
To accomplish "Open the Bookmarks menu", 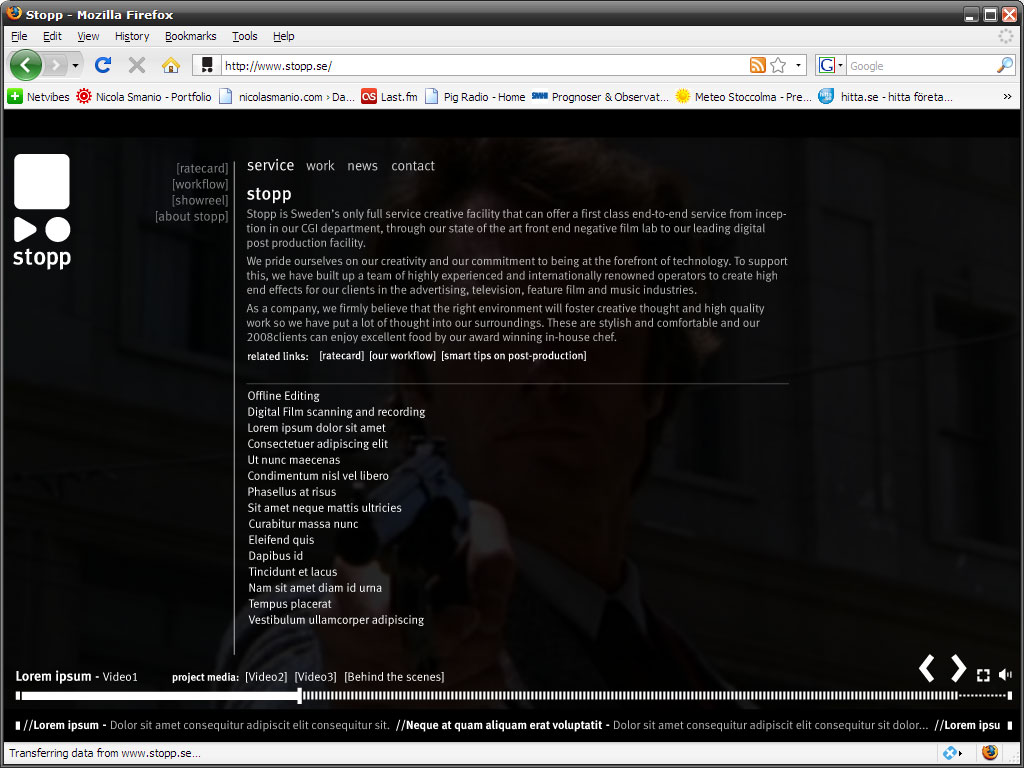I will tap(191, 36).
